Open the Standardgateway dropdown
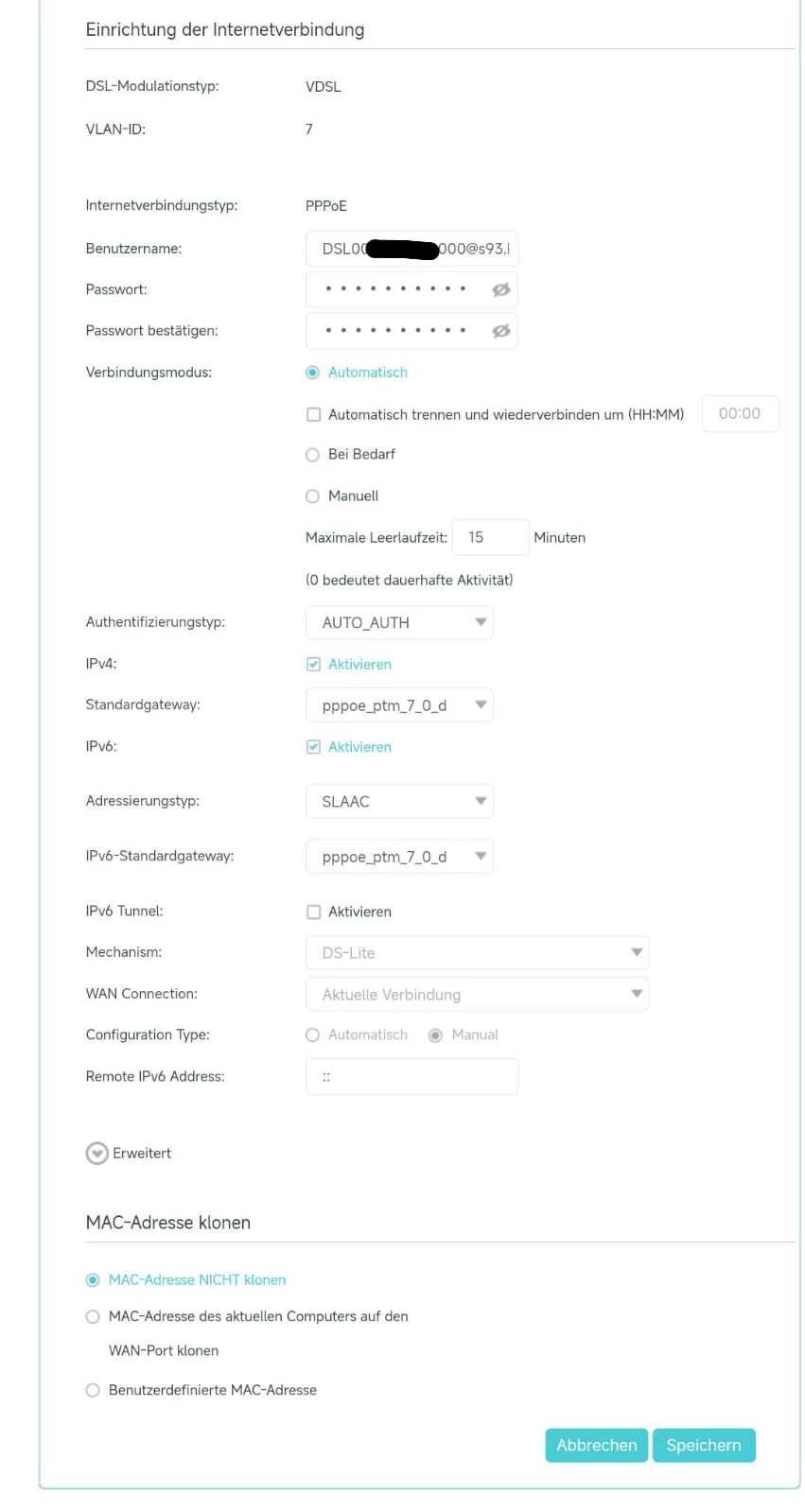The image size is (805, 1512). click(399, 705)
